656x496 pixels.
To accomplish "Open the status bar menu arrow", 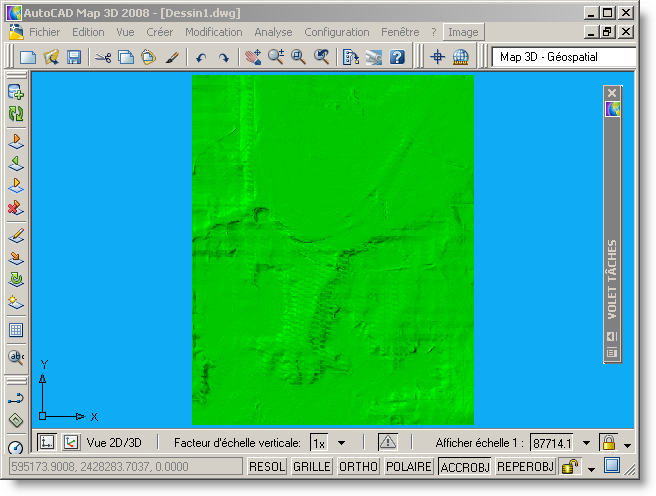I will coord(591,469).
